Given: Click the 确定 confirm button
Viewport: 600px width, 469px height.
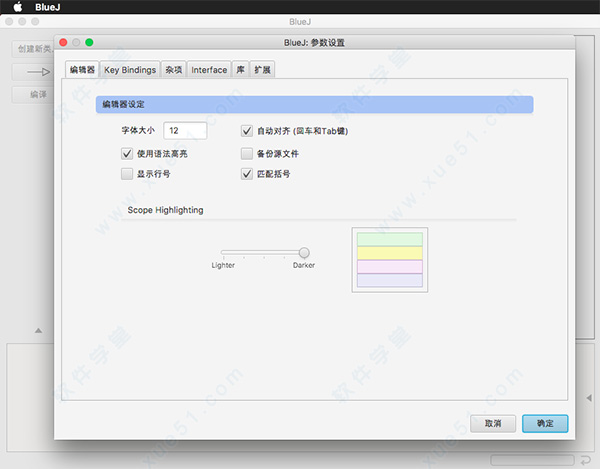Looking at the screenshot, I should click(545, 423).
